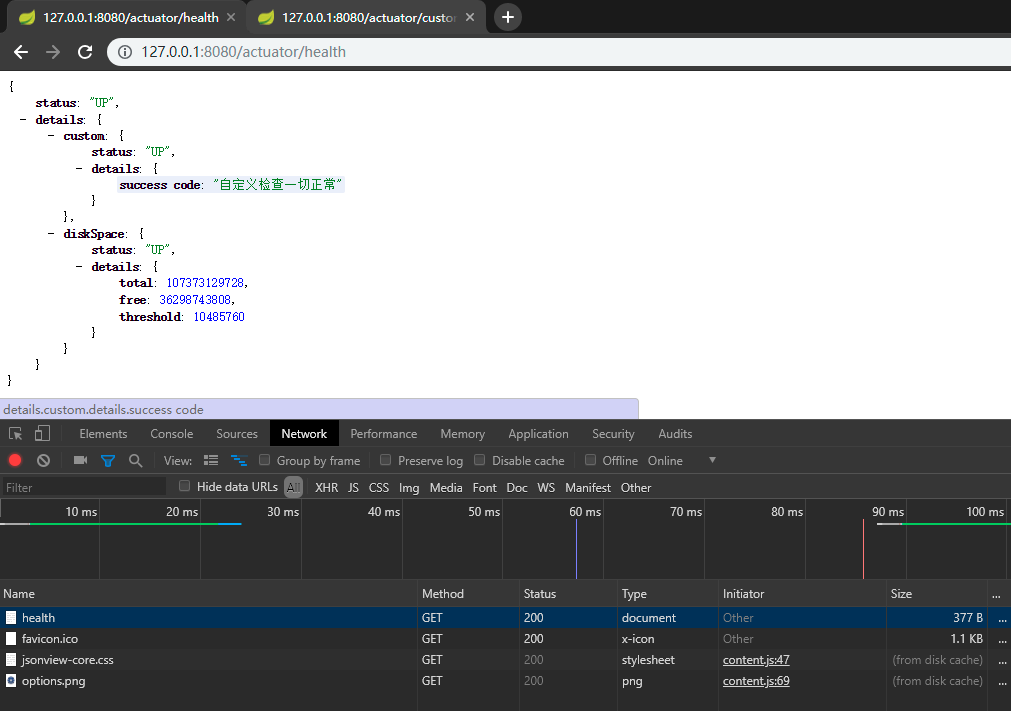
Task: Clear the network log
Action: pyautogui.click(x=43, y=461)
